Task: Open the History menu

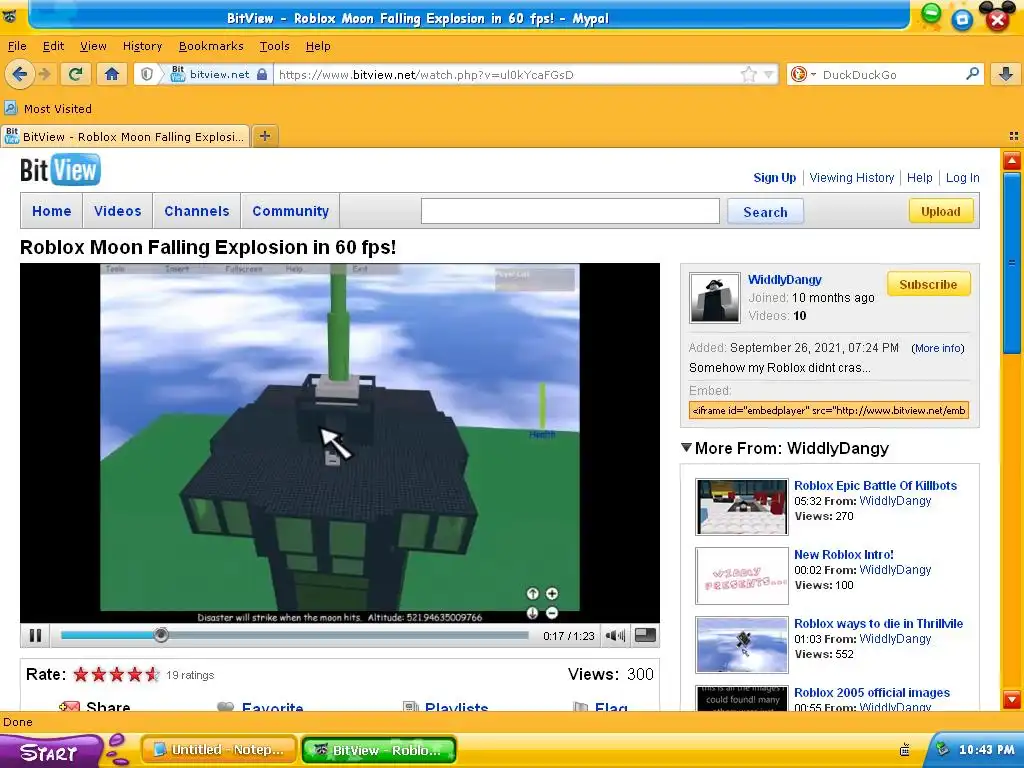Action: [x=142, y=46]
